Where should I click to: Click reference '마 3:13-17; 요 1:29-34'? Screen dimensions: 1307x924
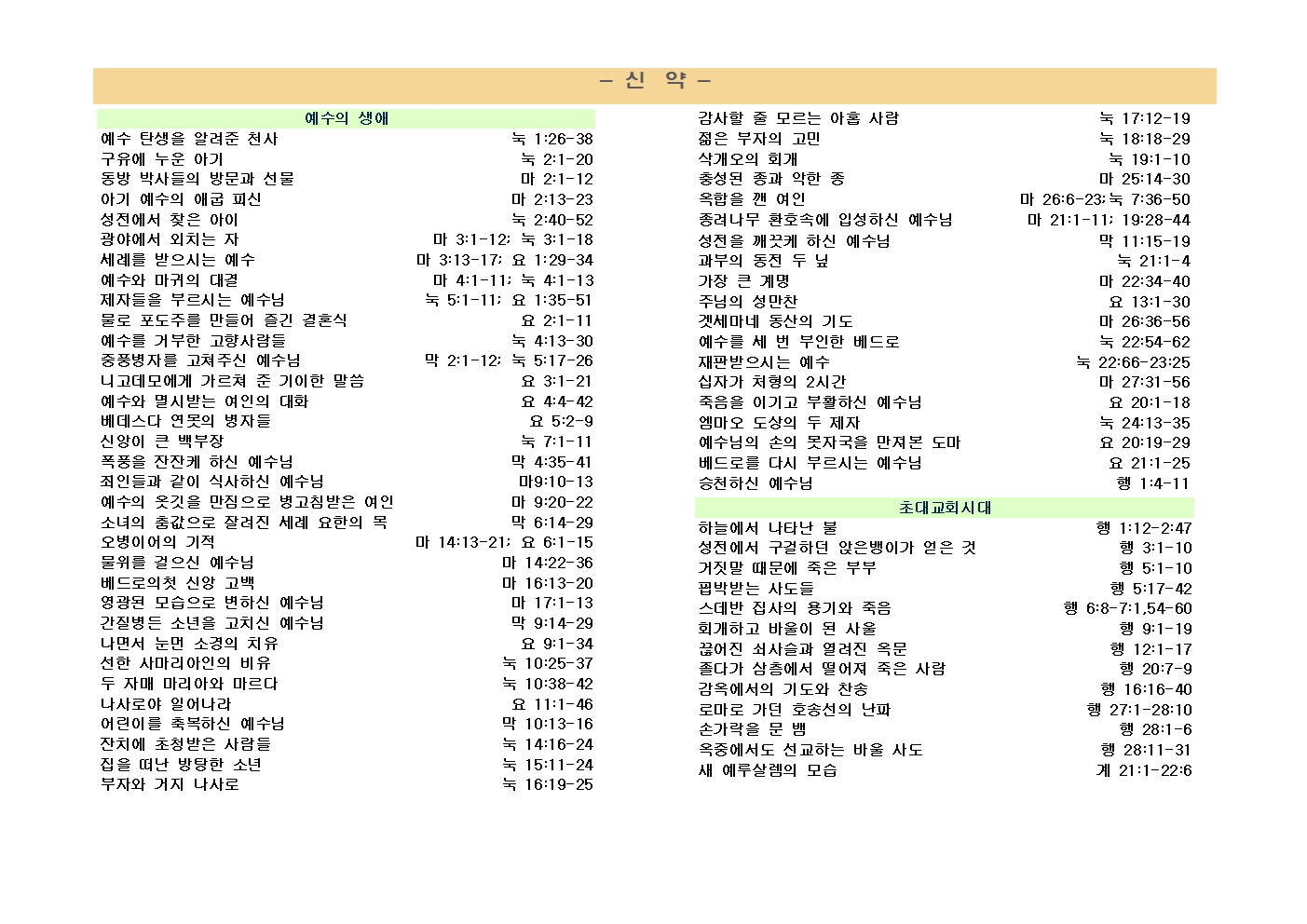coord(505,260)
